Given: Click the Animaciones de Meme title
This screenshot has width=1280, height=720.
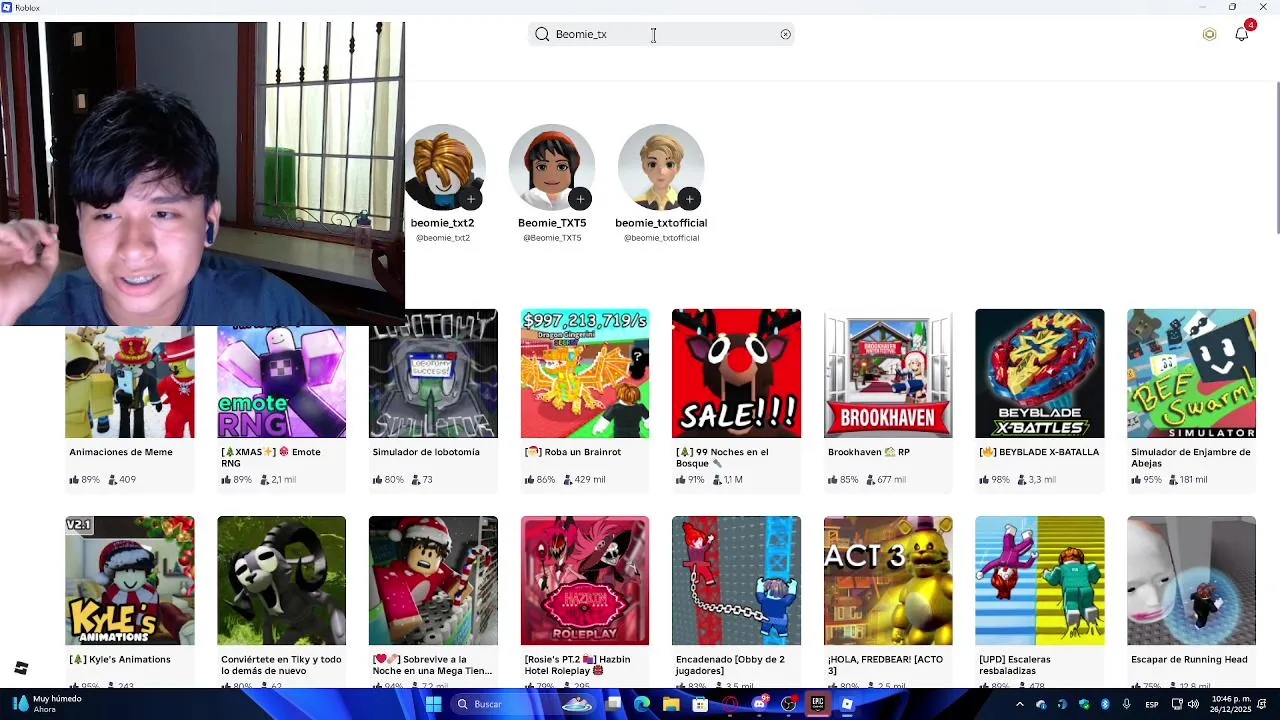Looking at the screenshot, I should click(121, 452).
